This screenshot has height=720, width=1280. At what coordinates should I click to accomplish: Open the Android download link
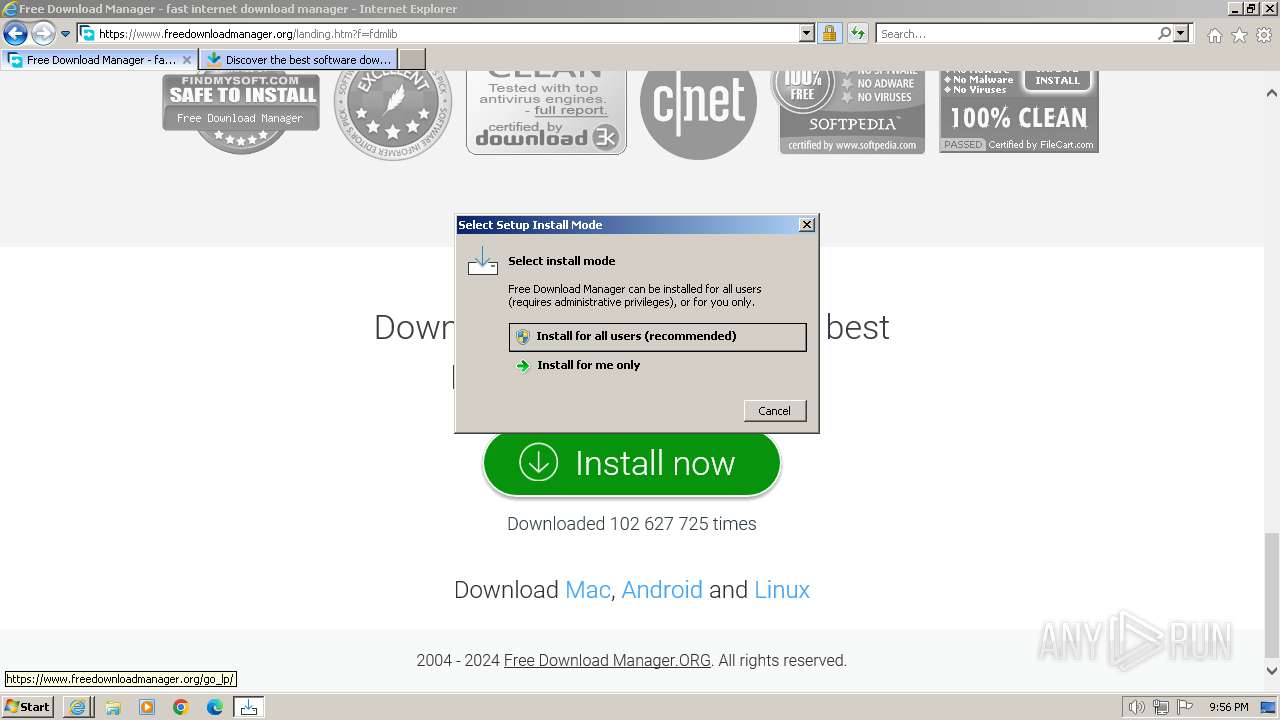pos(662,590)
